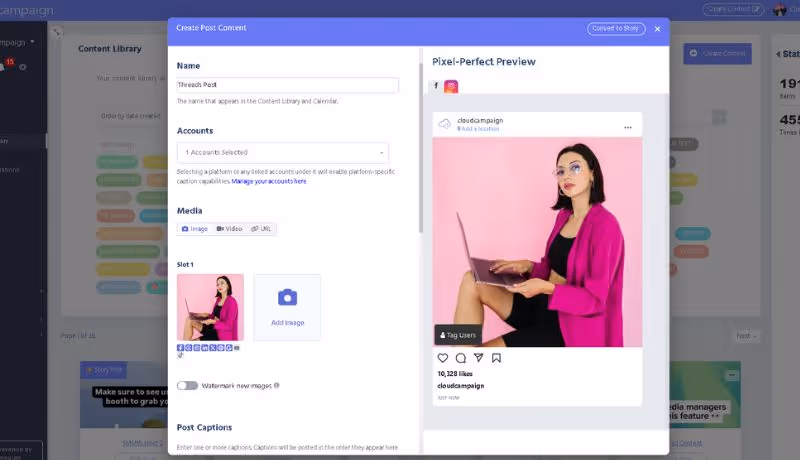The height and width of the screenshot is (460, 800).
Task: Click the LinkedIn icon under Slot 1 image
Action: (205, 348)
